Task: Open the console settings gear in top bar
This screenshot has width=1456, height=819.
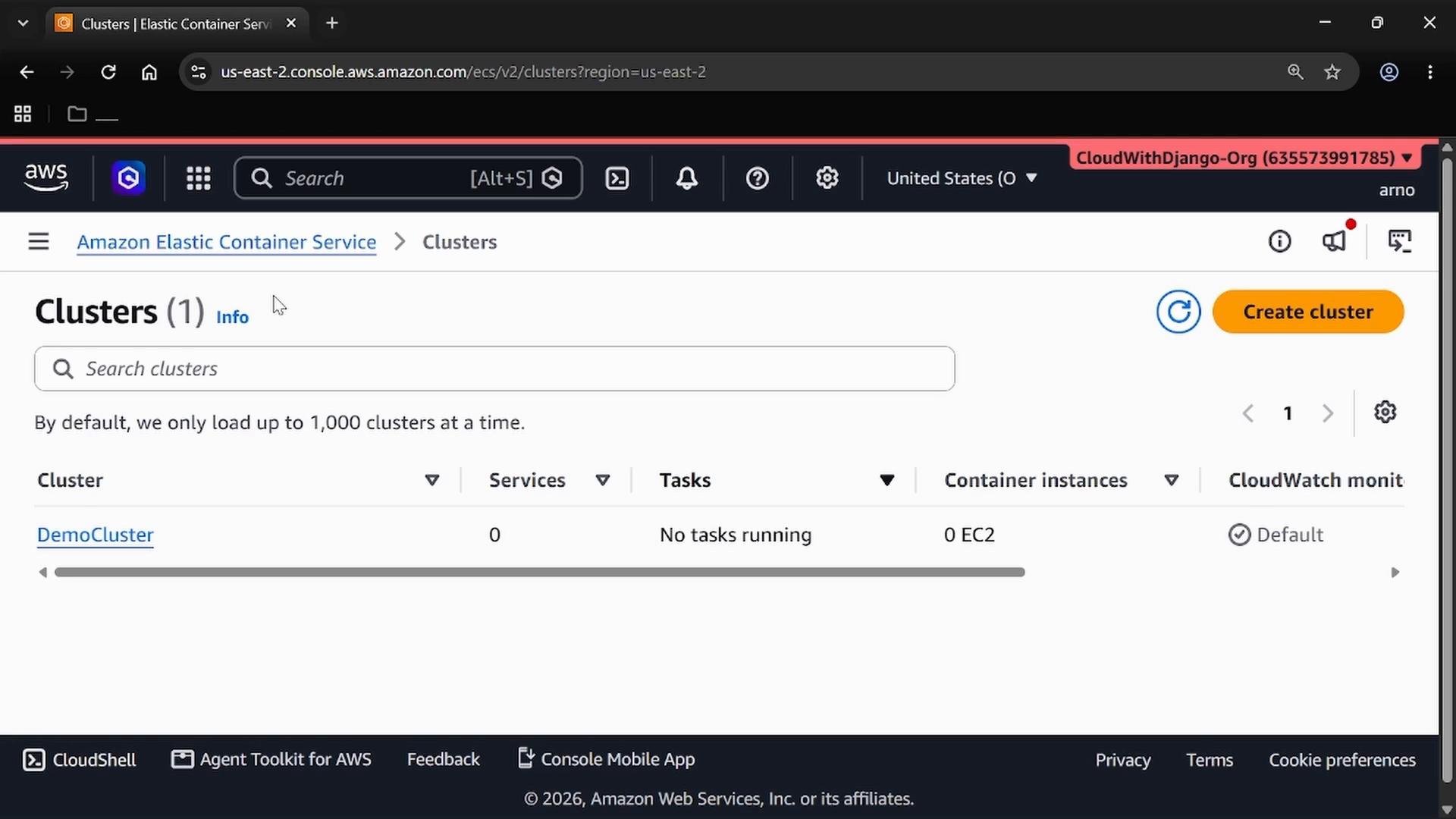Action: (827, 178)
